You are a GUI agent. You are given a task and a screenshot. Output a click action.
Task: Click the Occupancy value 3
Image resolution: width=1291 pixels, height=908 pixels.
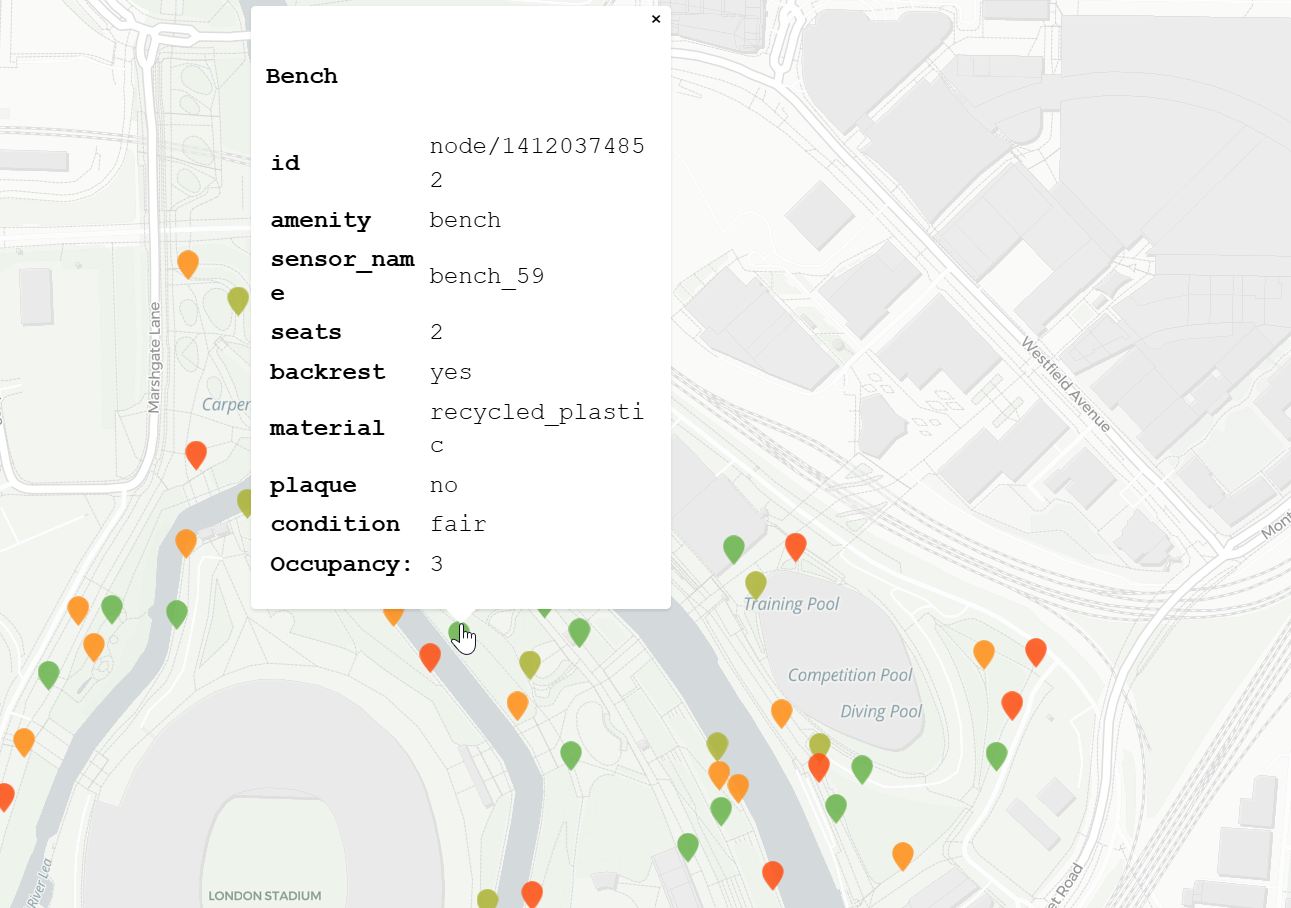(437, 564)
